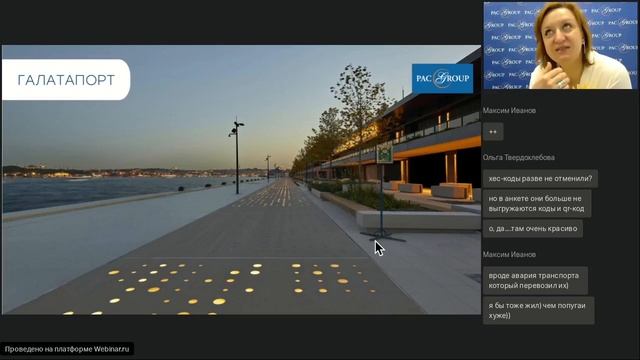Click 'Проведено на платформе Webinar.ru' label
Screen dimensions: 640x360
[67, 349]
